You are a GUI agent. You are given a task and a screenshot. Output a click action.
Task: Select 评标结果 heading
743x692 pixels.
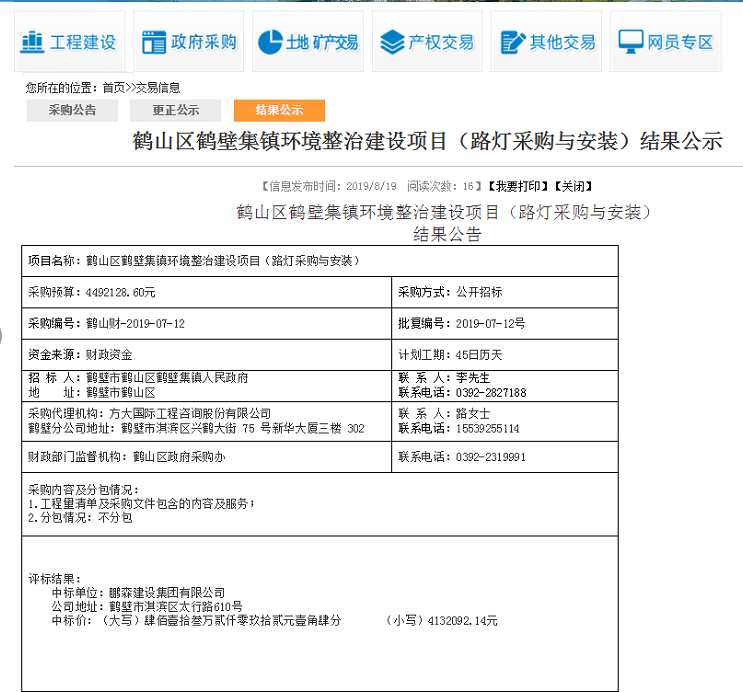(x=54, y=579)
